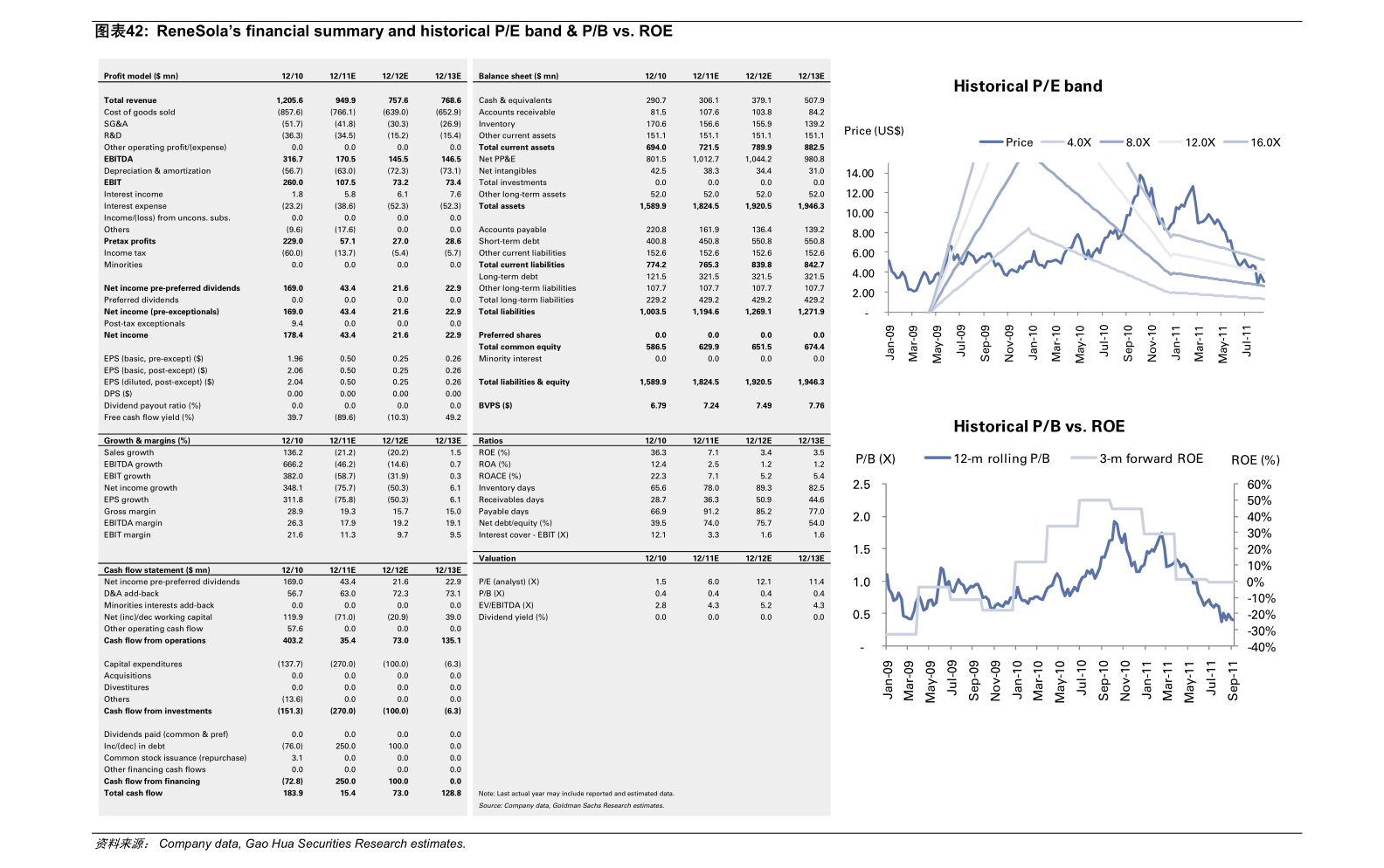This screenshot has height=868, width=1384.
Task: Select the 16.0X legend entry
Action: coord(1252,142)
